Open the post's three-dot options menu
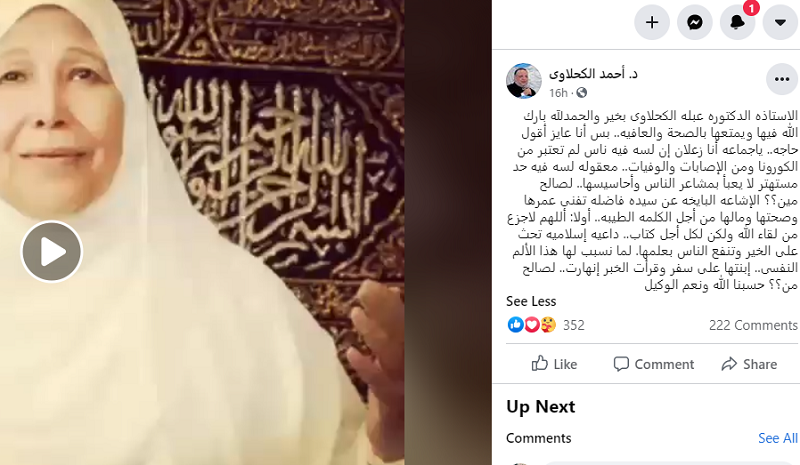Viewport: 800px width, 465px height. click(x=782, y=79)
